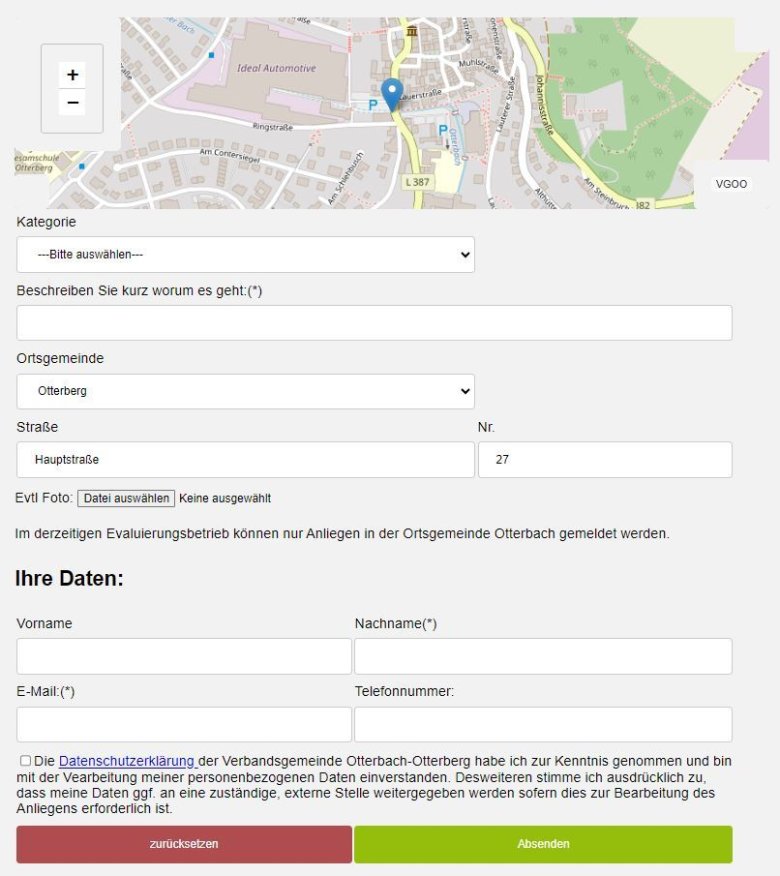Screen dimensions: 780x876
Task: Focus the Vorname input field
Action: tap(184, 656)
